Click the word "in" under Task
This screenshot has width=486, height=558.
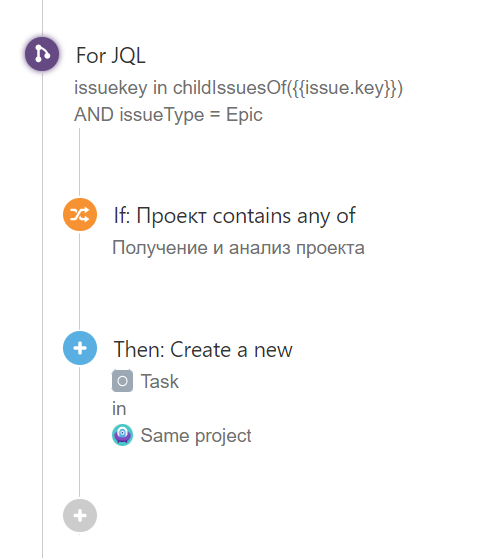119,409
